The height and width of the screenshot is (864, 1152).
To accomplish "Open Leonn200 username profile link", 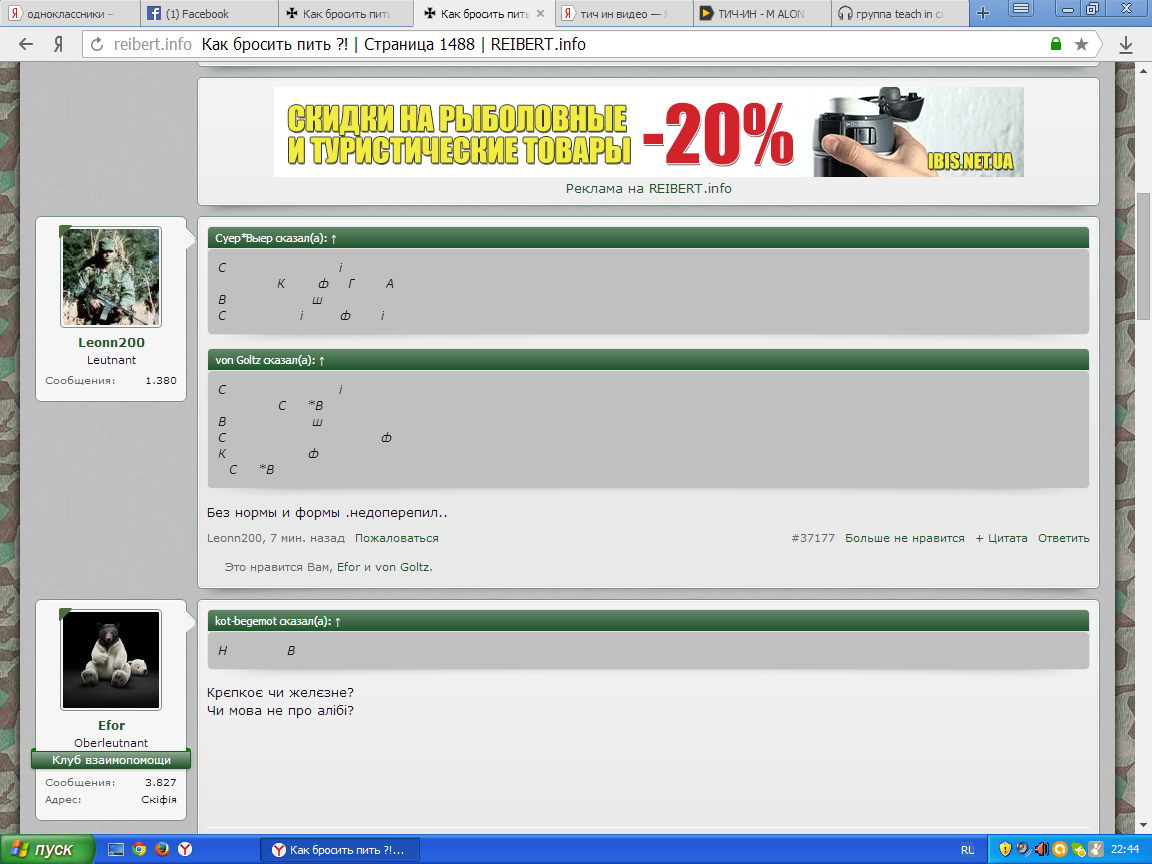I will pyautogui.click(x=112, y=342).
